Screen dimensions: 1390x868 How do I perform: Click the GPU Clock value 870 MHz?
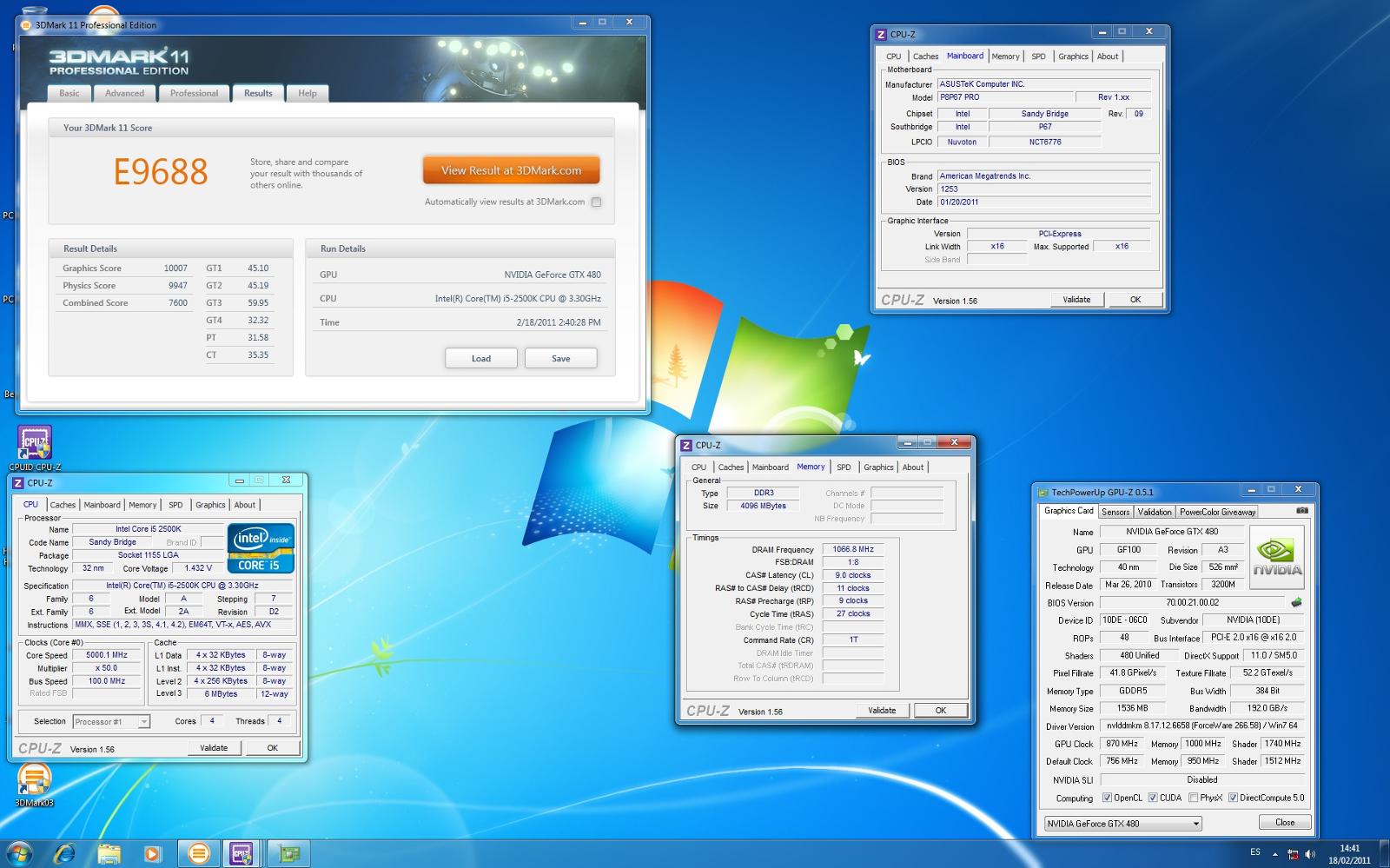point(1122,744)
